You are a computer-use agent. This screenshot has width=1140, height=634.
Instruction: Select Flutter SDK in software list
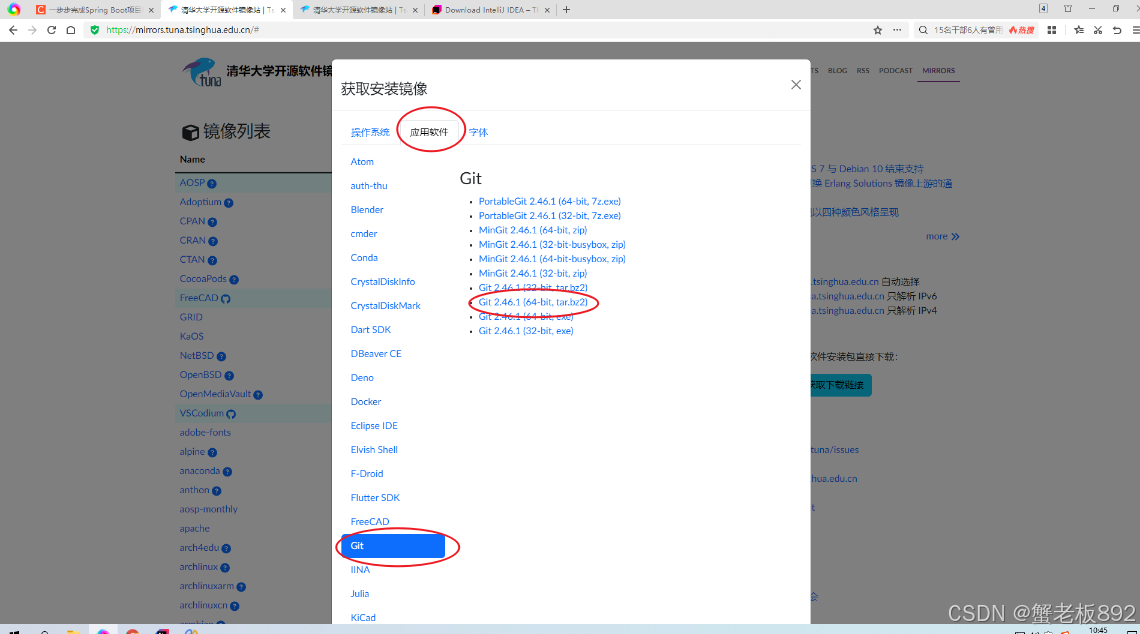point(375,497)
